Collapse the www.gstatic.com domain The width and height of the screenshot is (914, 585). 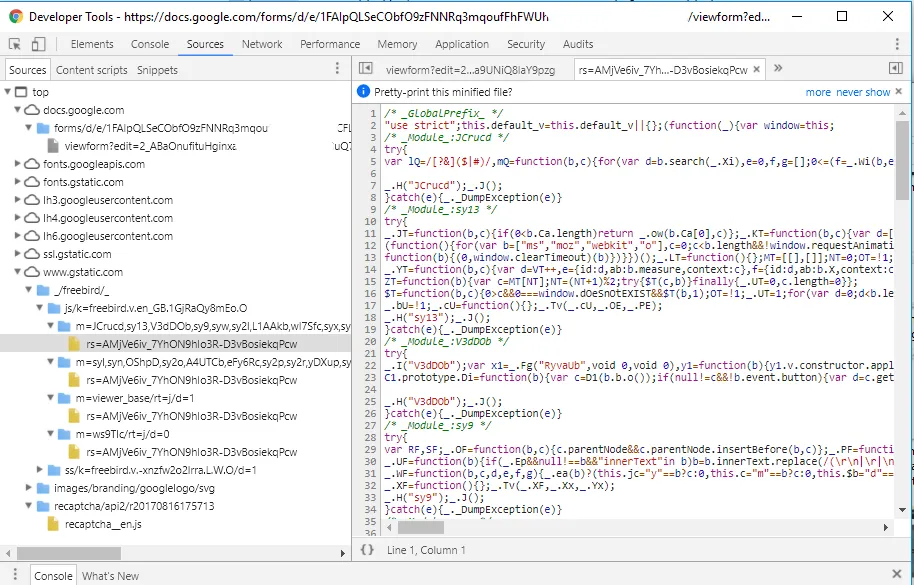(17, 272)
